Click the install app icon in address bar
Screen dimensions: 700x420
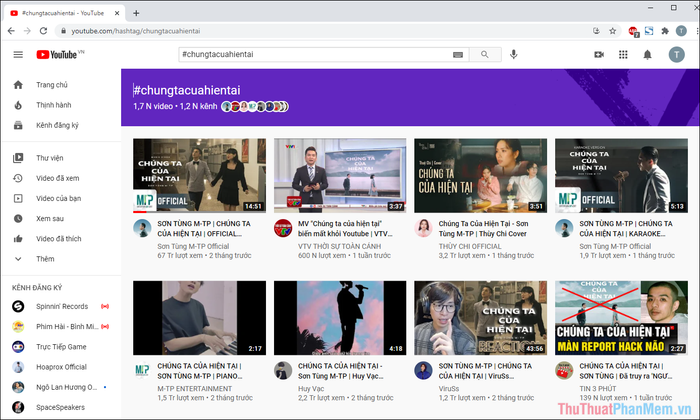(596, 31)
